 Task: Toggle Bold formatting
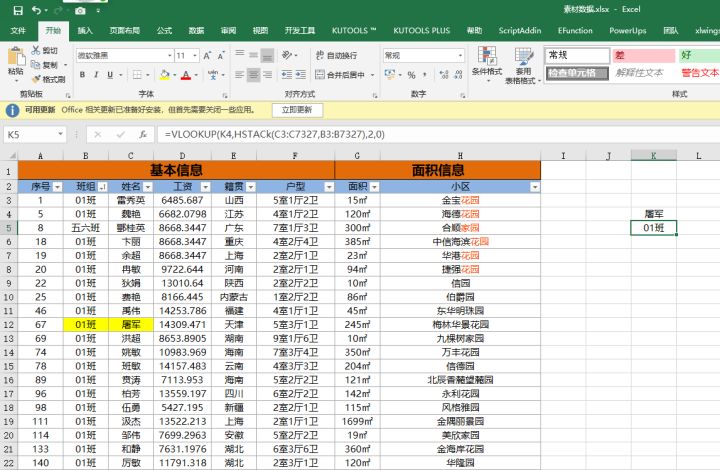tap(82, 74)
